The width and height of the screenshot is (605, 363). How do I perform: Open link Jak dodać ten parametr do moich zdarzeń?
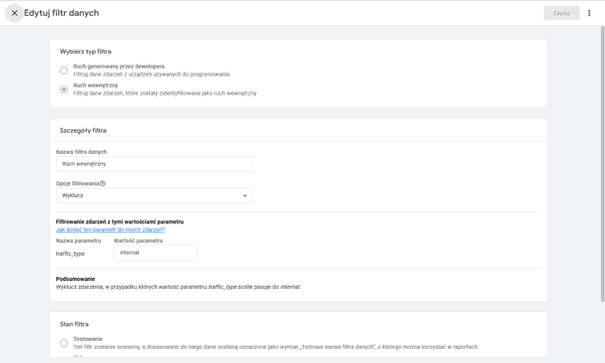(110, 230)
